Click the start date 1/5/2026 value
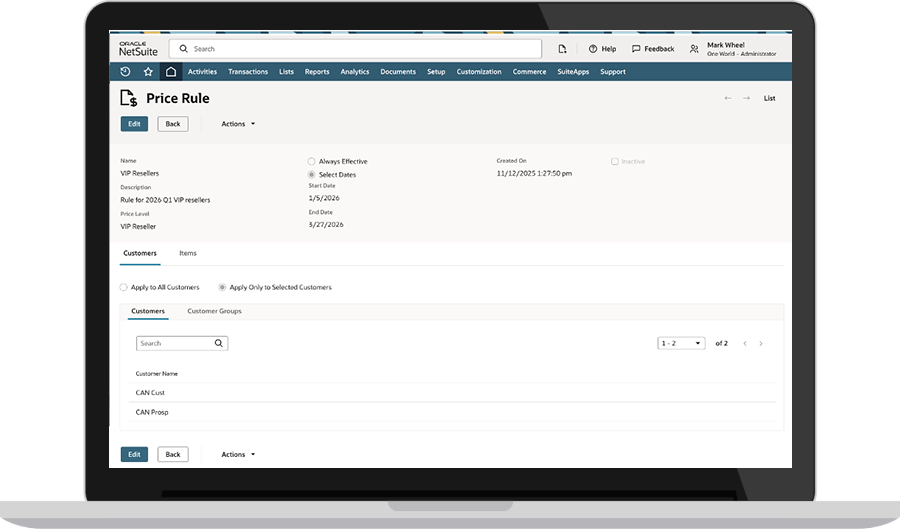The width and height of the screenshot is (900, 529). pos(324,198)
